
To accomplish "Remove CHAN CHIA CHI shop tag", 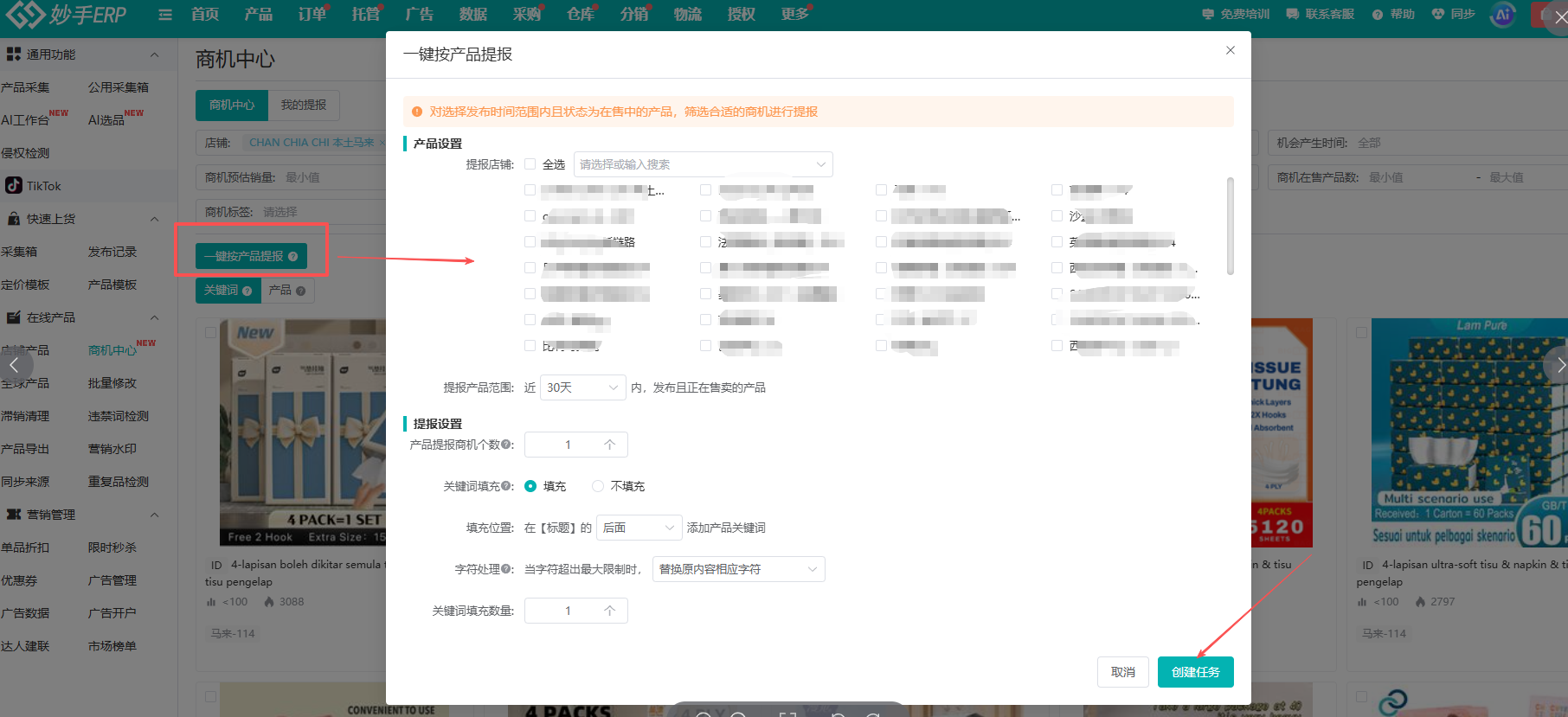I will tap(381, 143).
